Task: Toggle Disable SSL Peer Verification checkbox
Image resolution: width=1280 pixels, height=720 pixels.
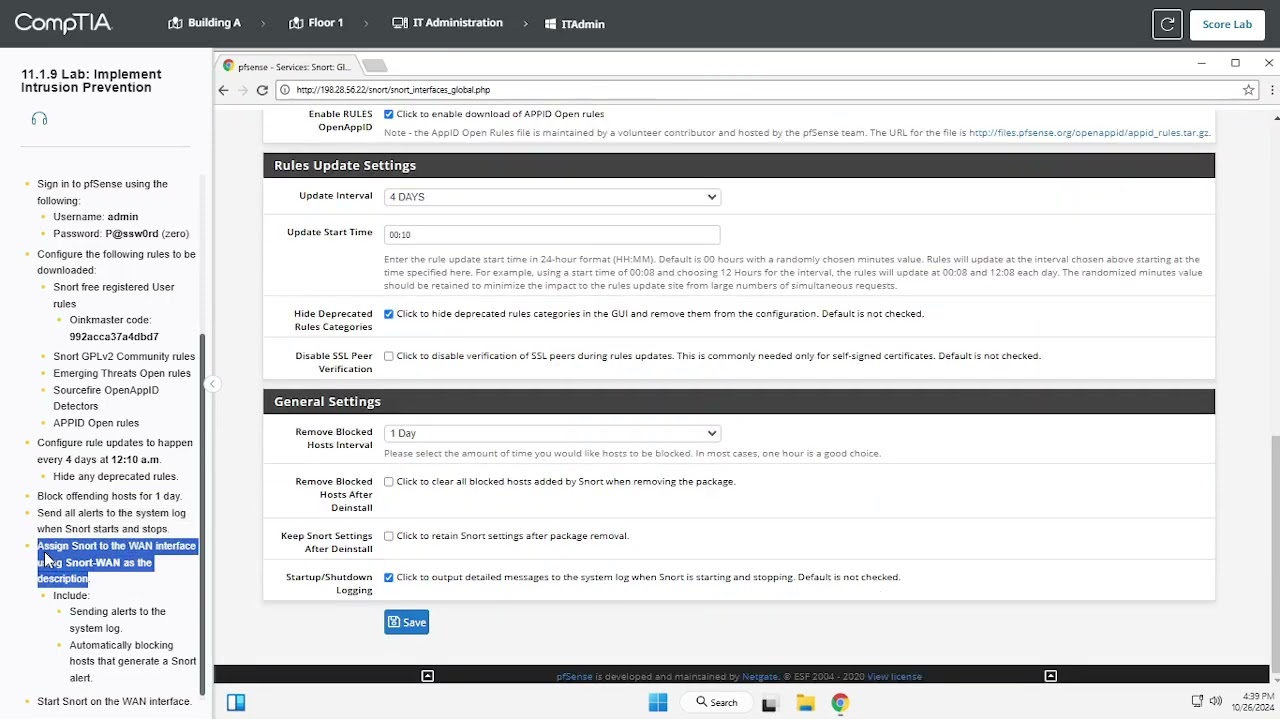Action: (x=389, y=356)
